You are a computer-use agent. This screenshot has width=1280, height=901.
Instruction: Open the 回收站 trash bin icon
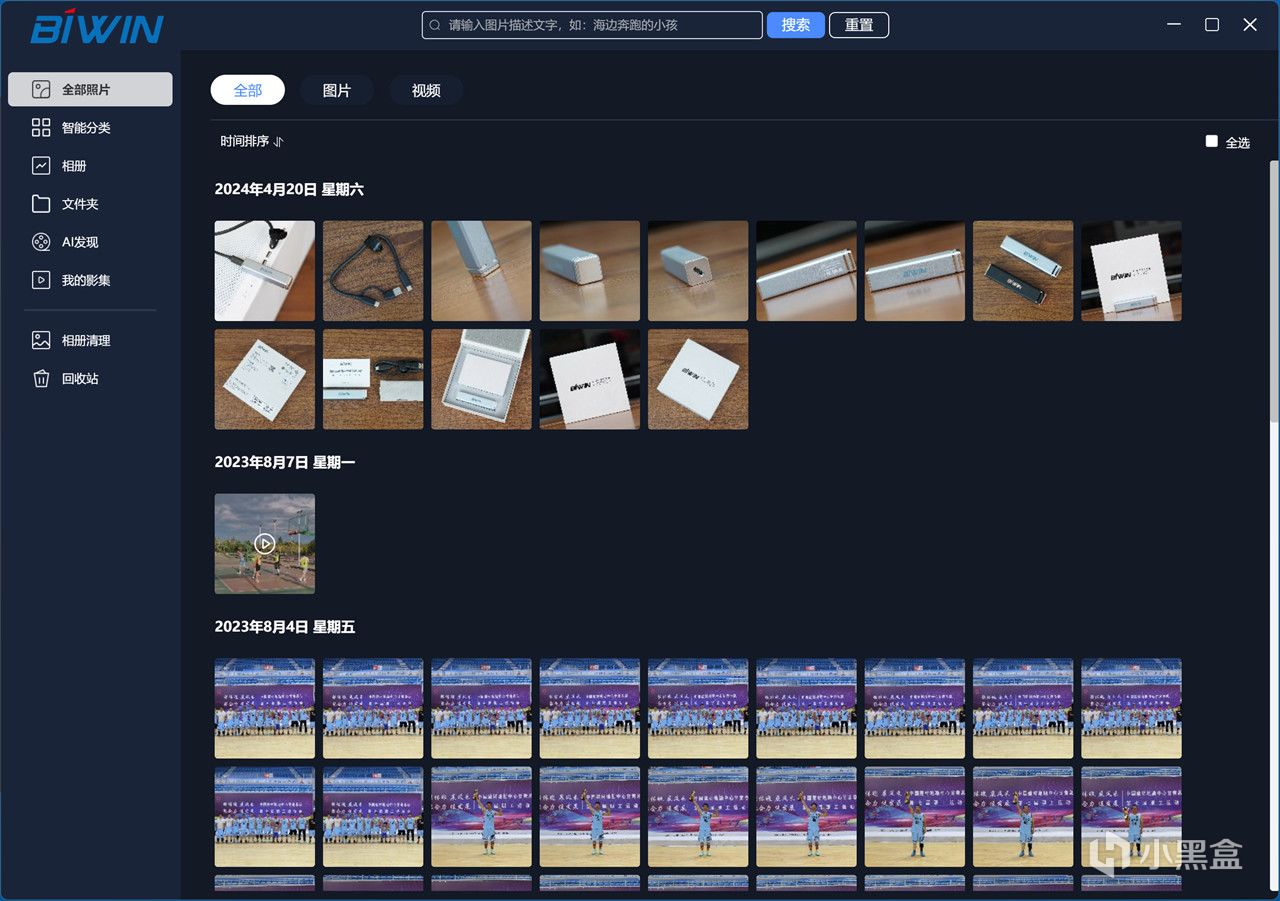click(41, 378)
